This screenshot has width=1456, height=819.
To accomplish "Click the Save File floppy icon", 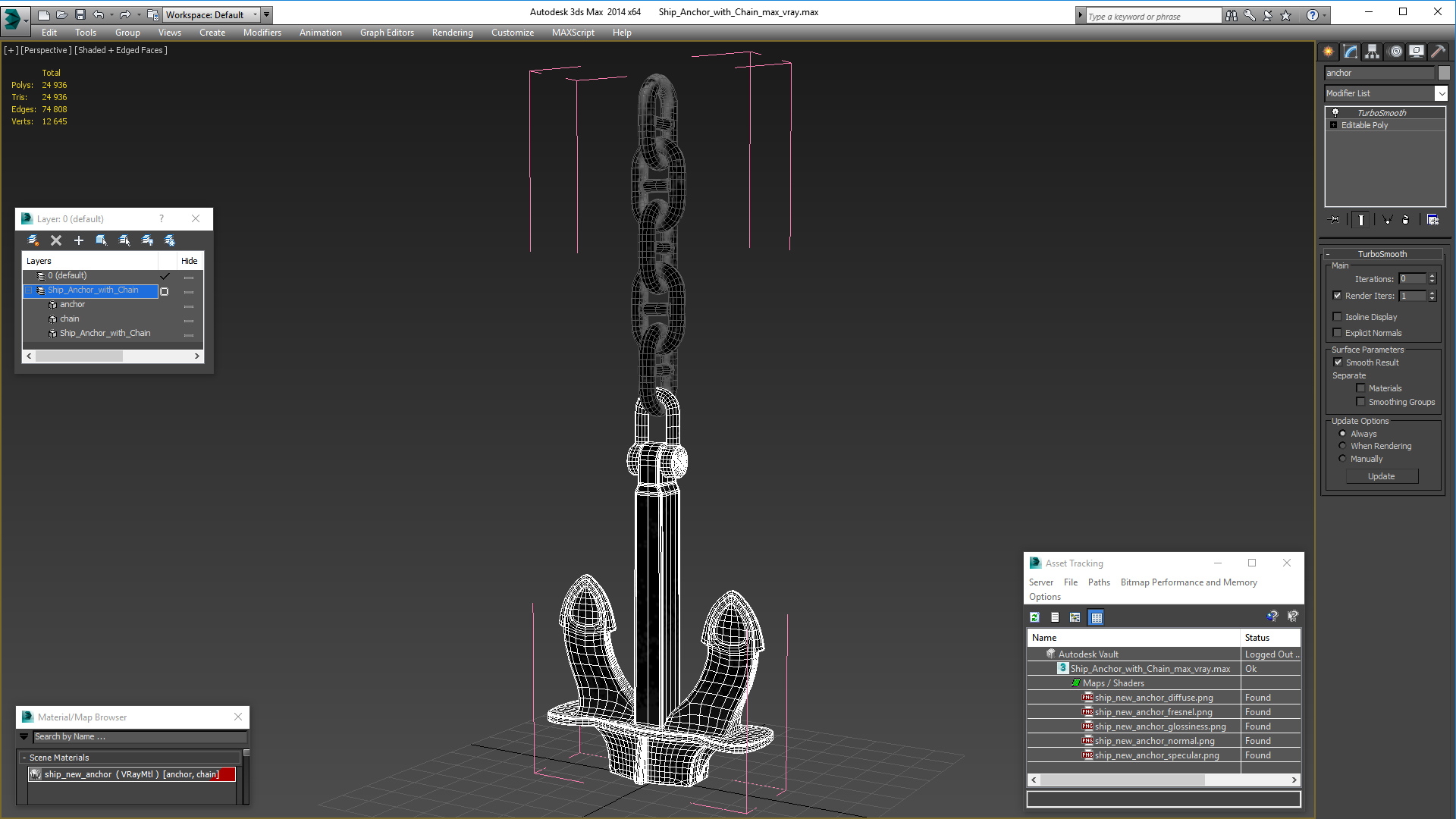I will [x=80, y=14].
